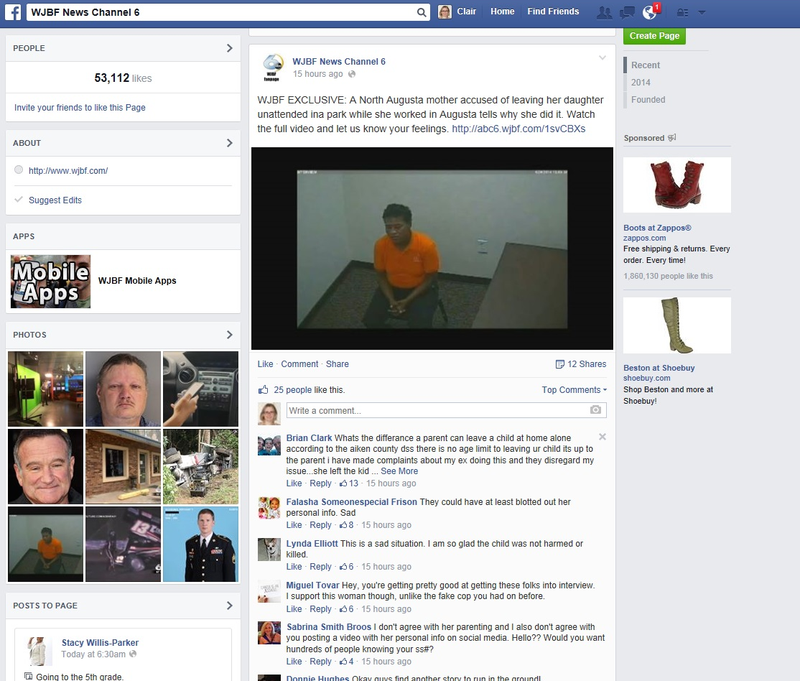The image size is (800, 681).
Task: Share the WJBF exclusive post
Action: coord(337,364)
